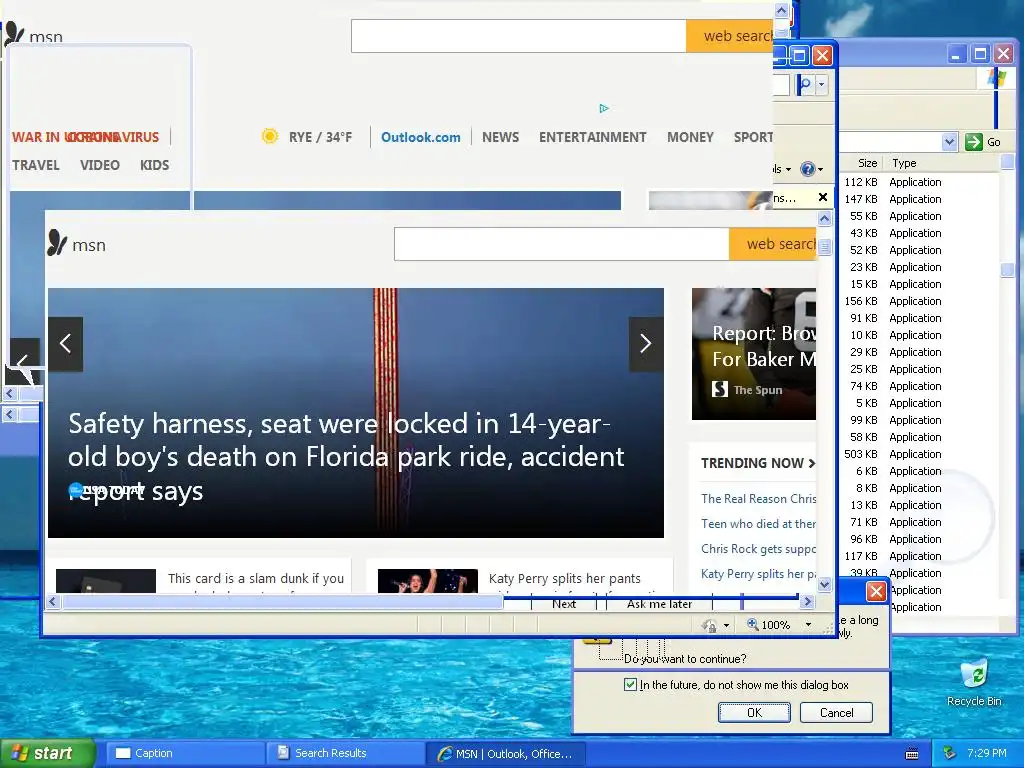This screenshot has width=1024, height=768.
Task: Open the ENTERTAINMENT navigation tab
Action: click(592, 137)
